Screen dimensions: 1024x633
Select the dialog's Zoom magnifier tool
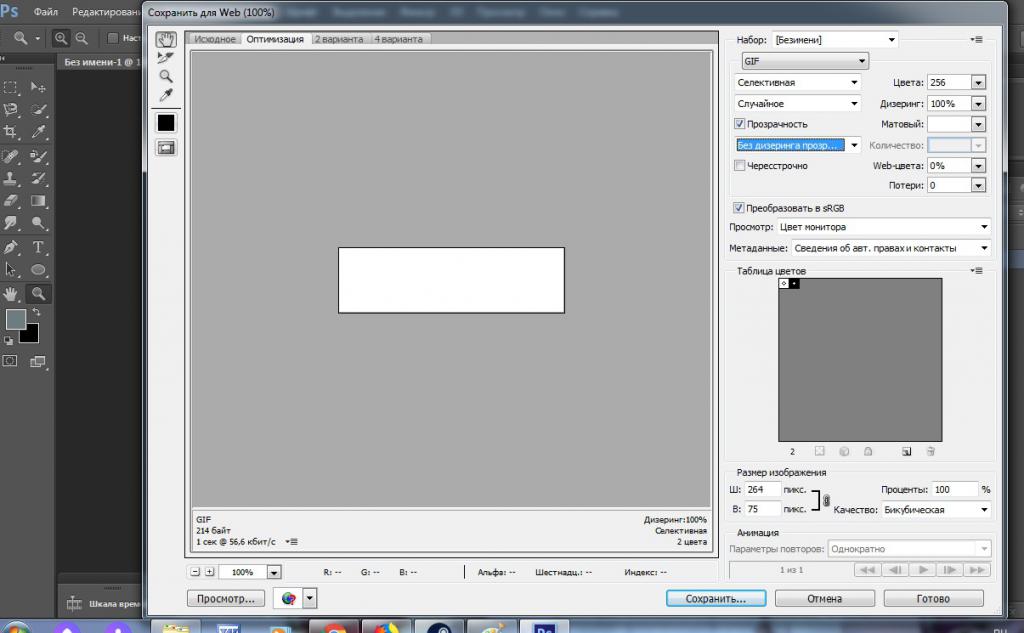(x=166, y=76)
